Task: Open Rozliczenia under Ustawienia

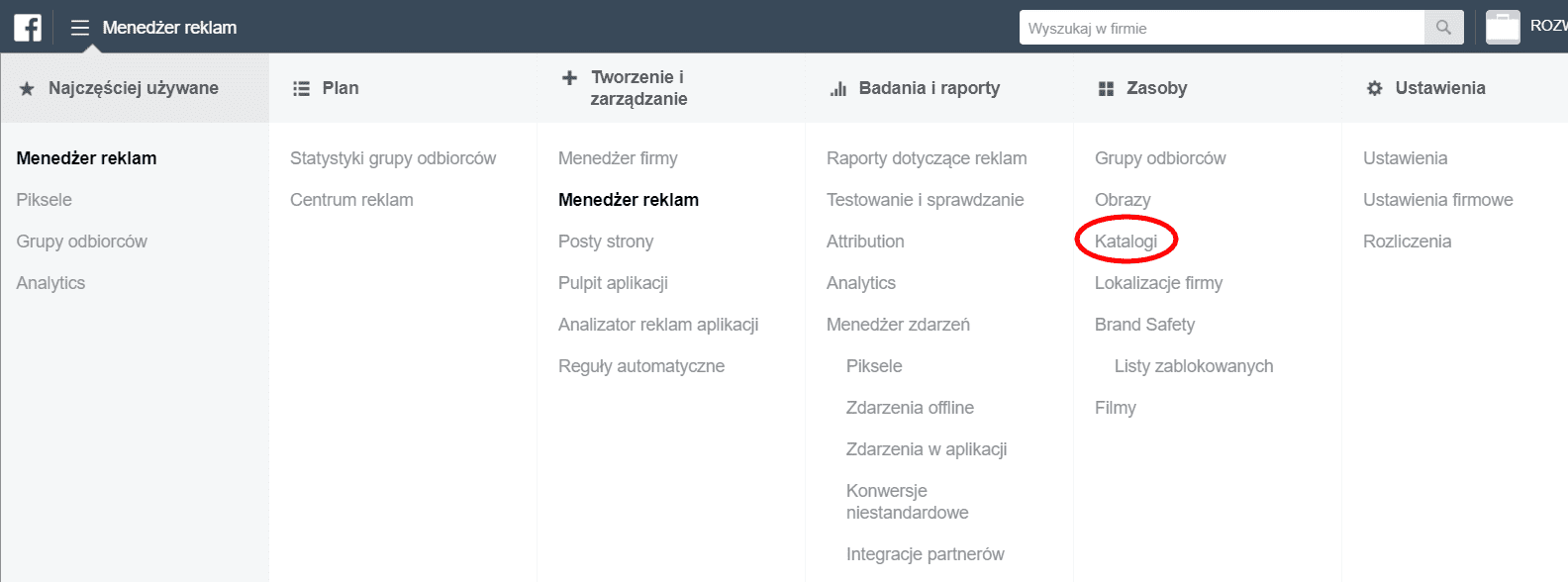Action: [1407, 241]
